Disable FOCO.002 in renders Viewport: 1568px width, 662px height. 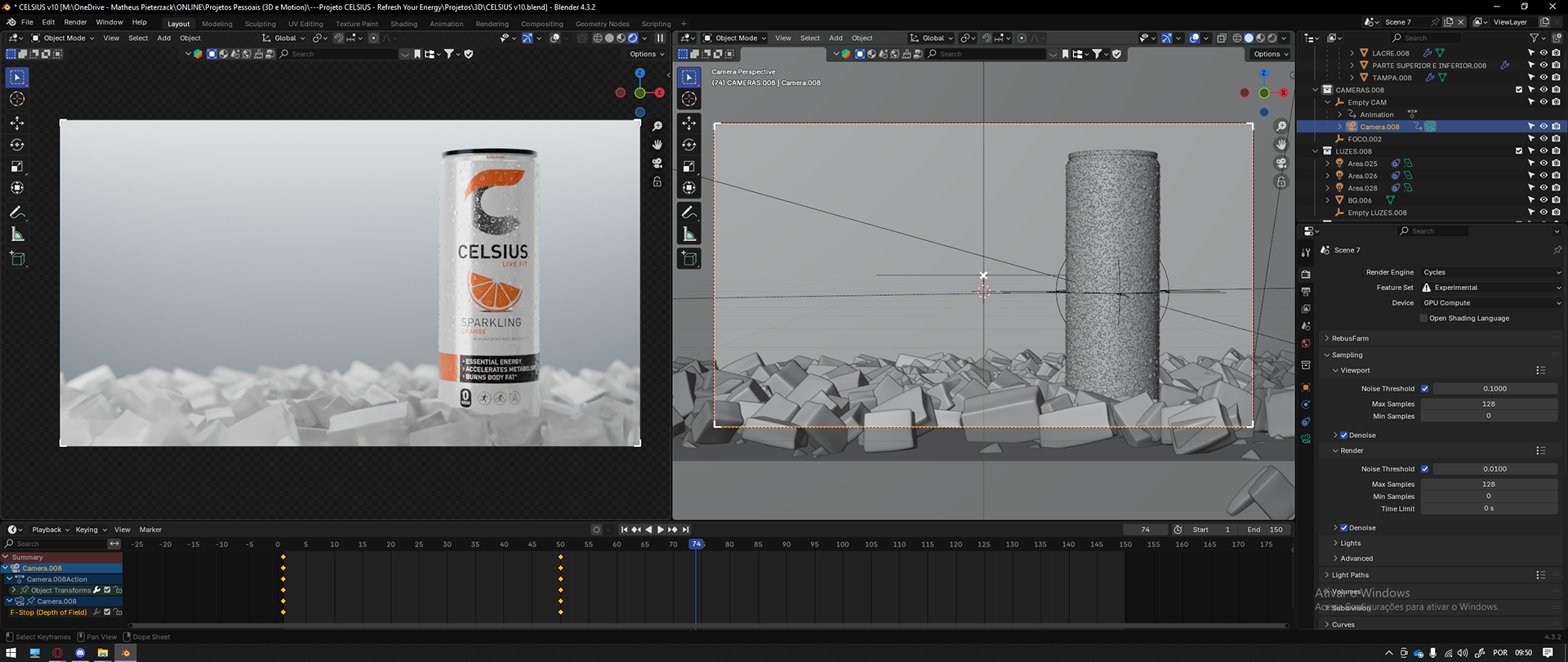click(1556, 139)
